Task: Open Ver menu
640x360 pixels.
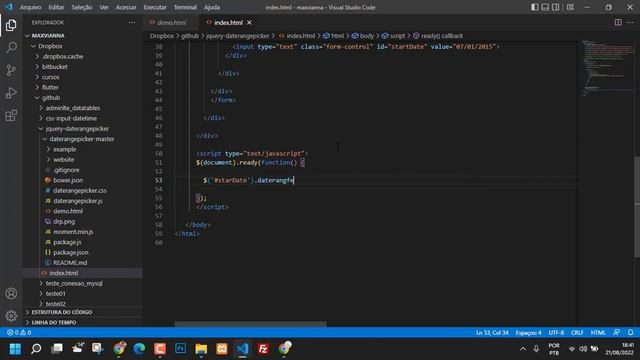Action: pyautogui.click(x=104, y=7)
